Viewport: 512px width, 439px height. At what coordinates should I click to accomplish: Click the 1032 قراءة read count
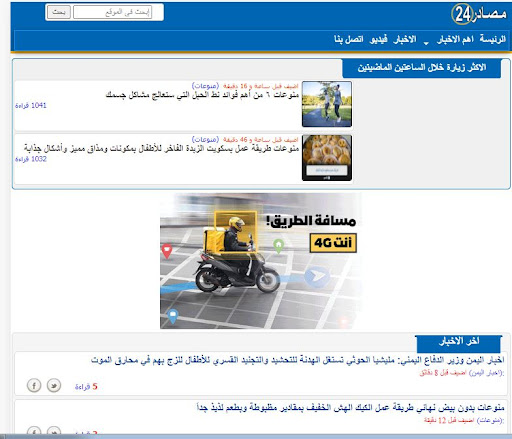point(31,159)
